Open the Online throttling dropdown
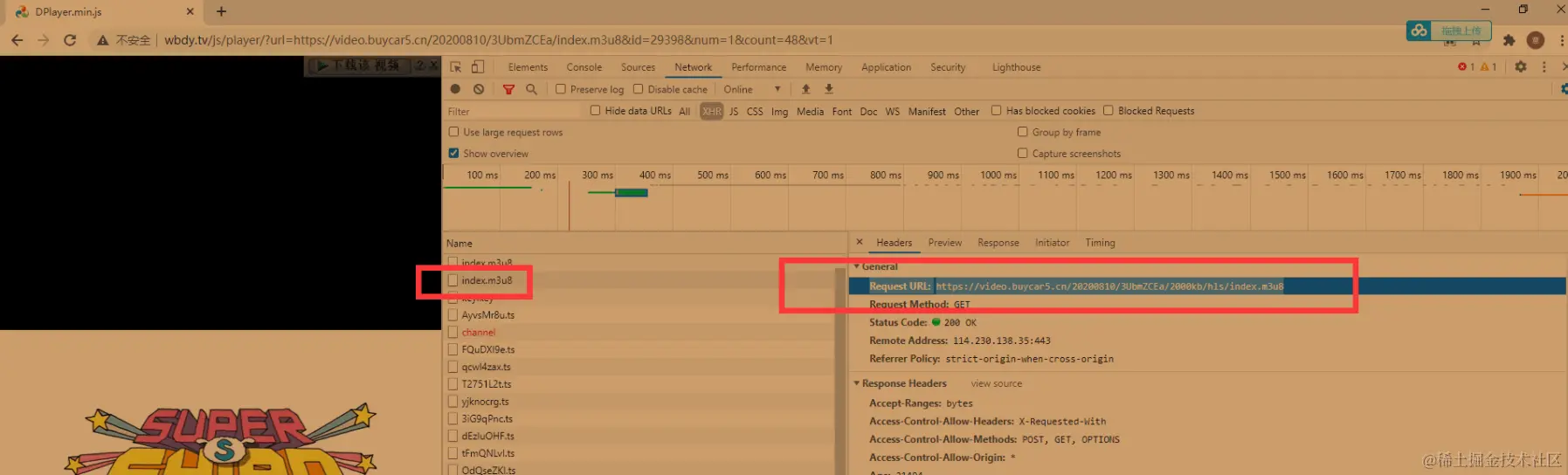This screenshot has height=475, width=1568. pos(752,89)
